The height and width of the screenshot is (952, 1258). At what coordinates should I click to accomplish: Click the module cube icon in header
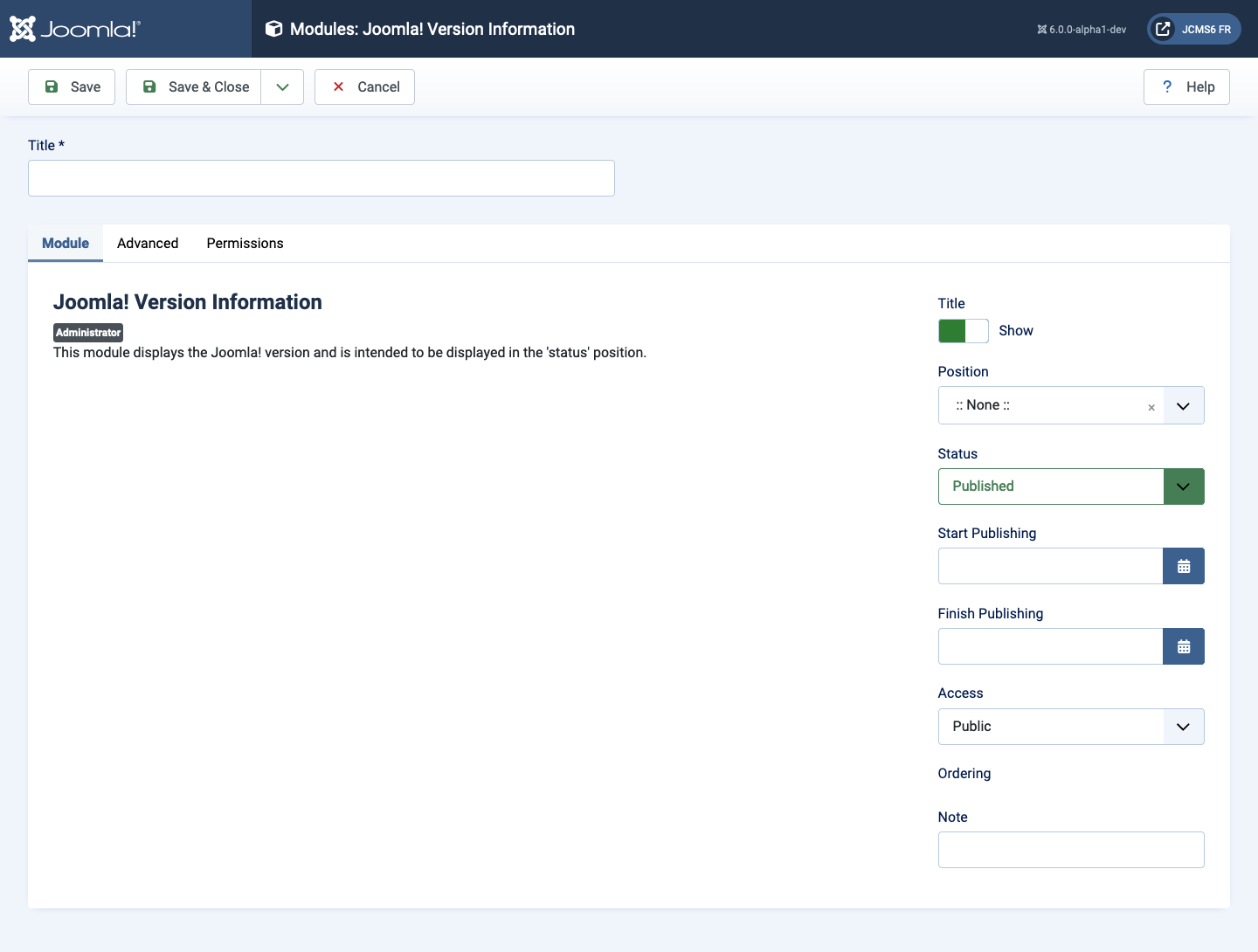coord(273,29)
